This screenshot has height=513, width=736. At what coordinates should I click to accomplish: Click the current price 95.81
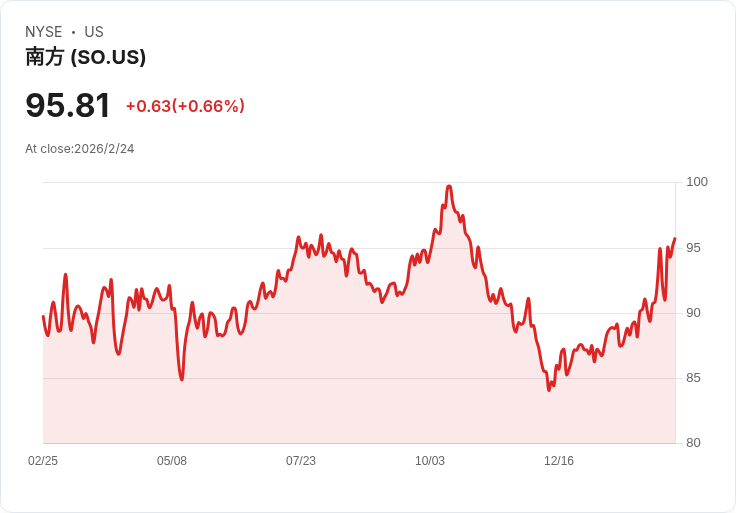click(x=67, y=105)
